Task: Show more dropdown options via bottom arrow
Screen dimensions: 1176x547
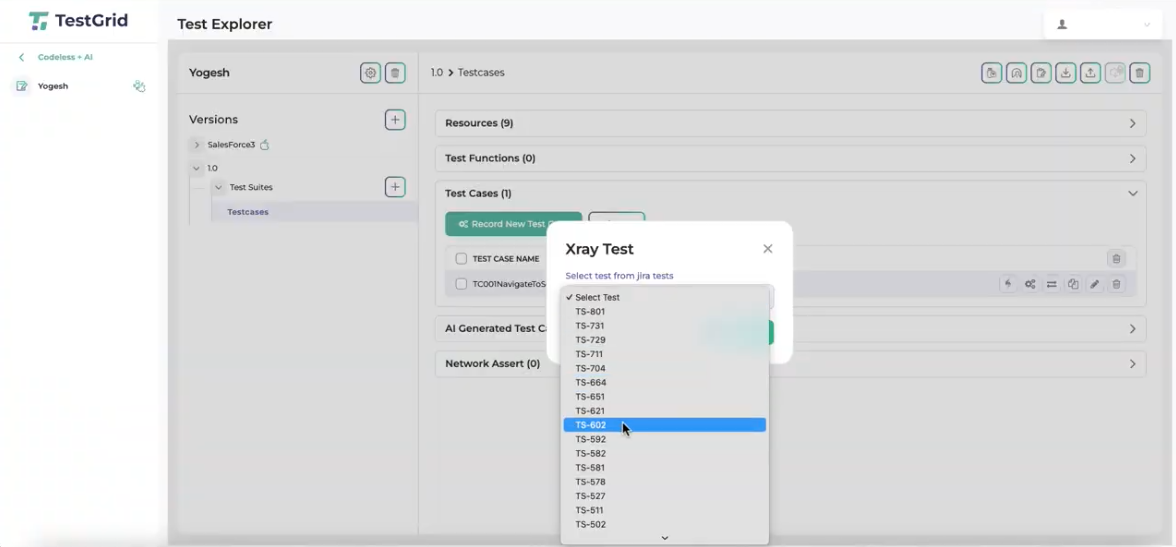Action: 664,538
